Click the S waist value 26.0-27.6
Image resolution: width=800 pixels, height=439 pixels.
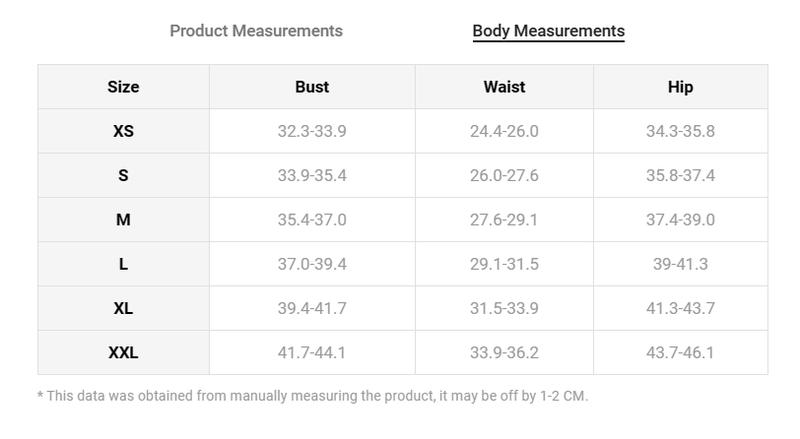pos(504,176)
